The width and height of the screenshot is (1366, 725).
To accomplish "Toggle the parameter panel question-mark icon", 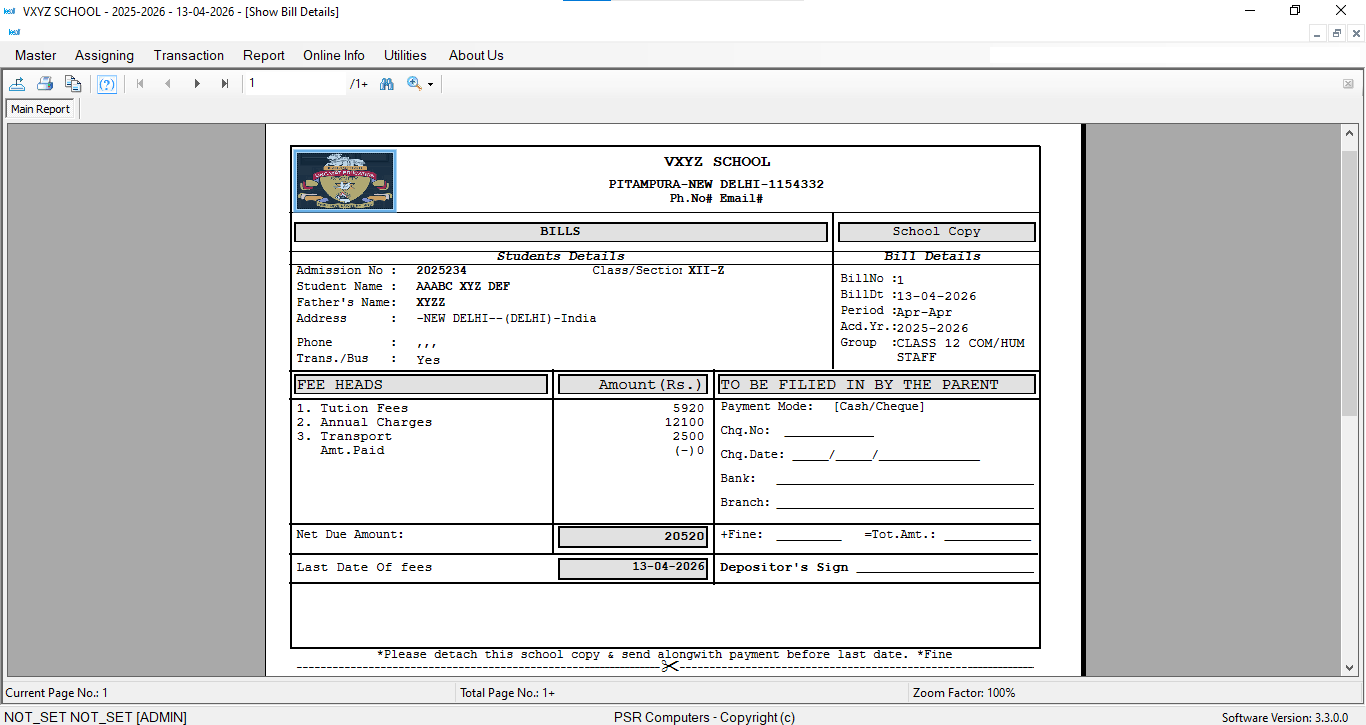I will pyautogui.click(x=107, y=84).
